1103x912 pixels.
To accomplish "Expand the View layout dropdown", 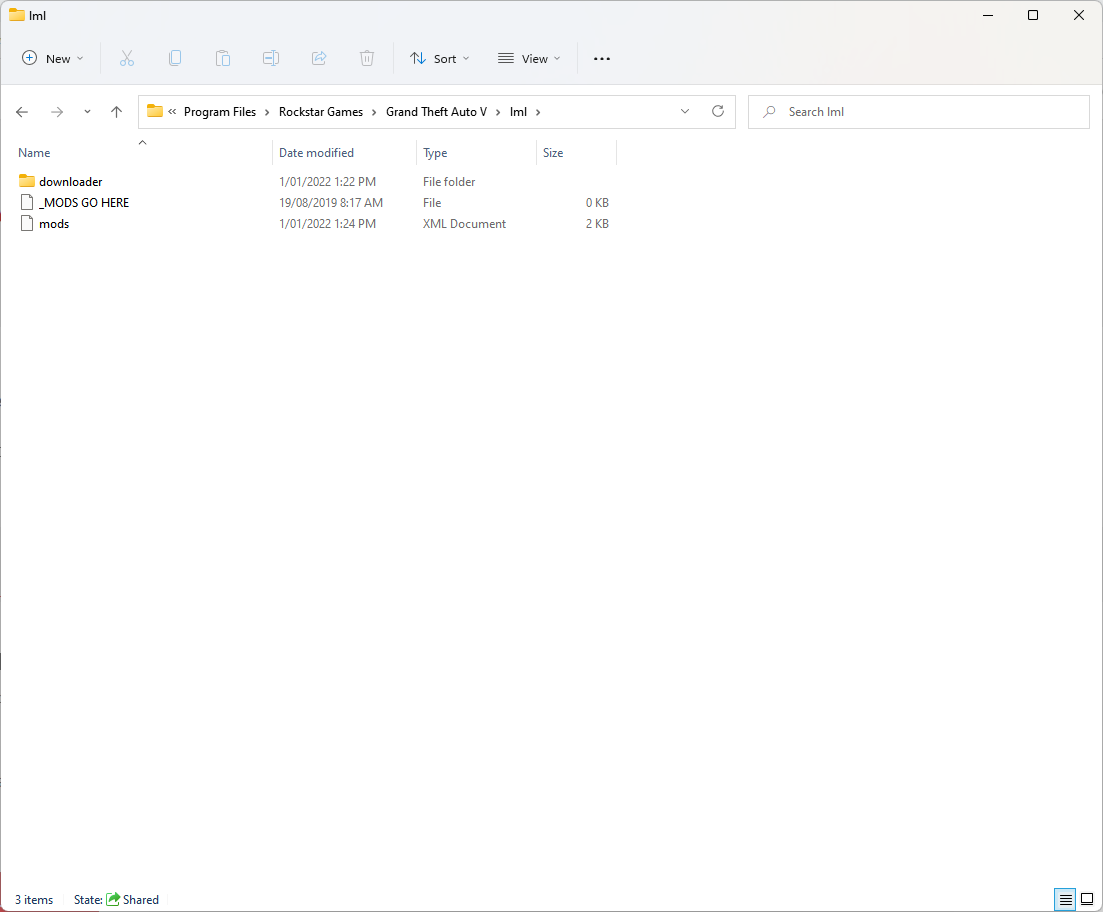I will (x=529, y=59).
